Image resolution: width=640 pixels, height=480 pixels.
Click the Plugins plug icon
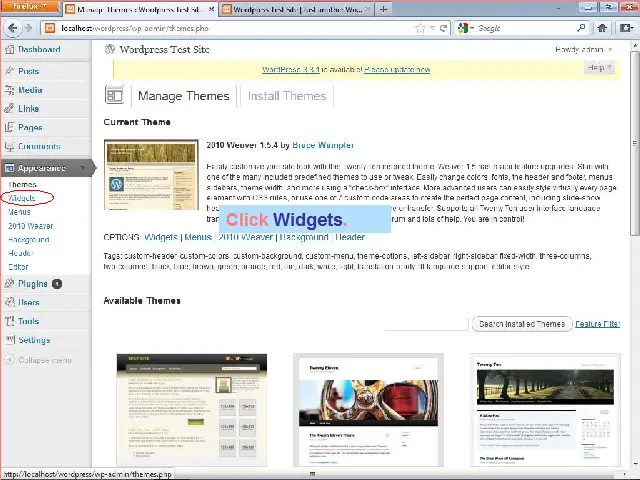pos(9,284)
